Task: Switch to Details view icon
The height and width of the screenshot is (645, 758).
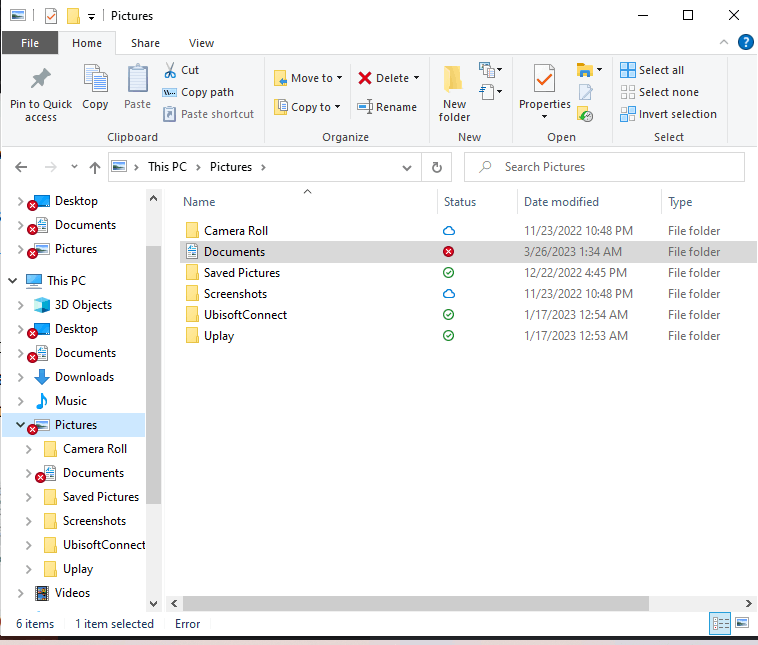Action: point(720,623)
